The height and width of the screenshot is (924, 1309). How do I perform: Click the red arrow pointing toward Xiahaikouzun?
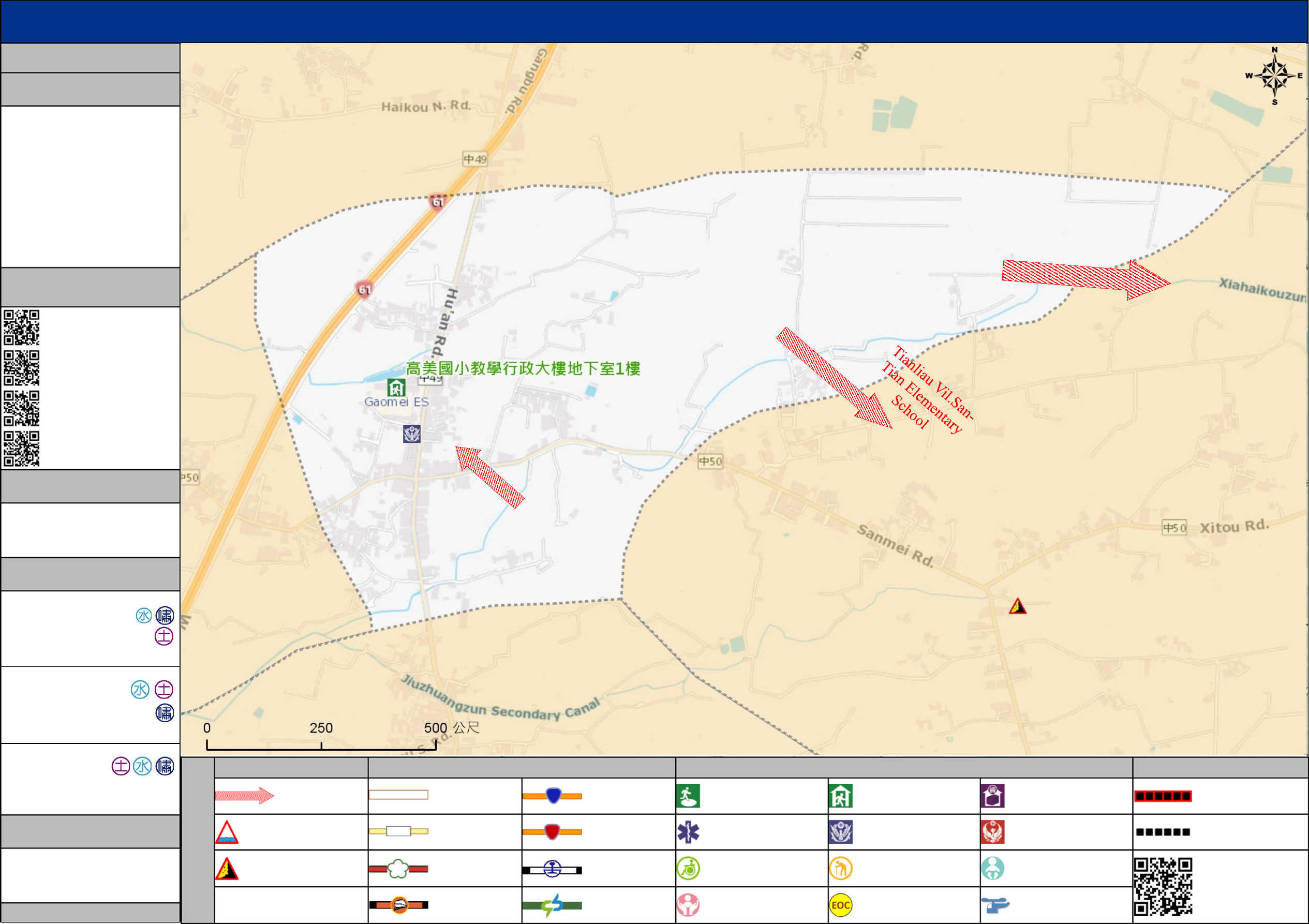coord(1086,279)
